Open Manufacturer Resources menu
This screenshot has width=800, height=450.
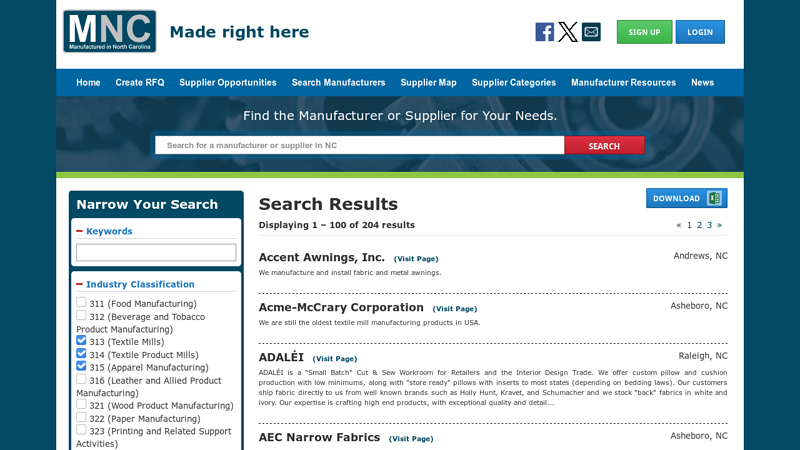623,82
